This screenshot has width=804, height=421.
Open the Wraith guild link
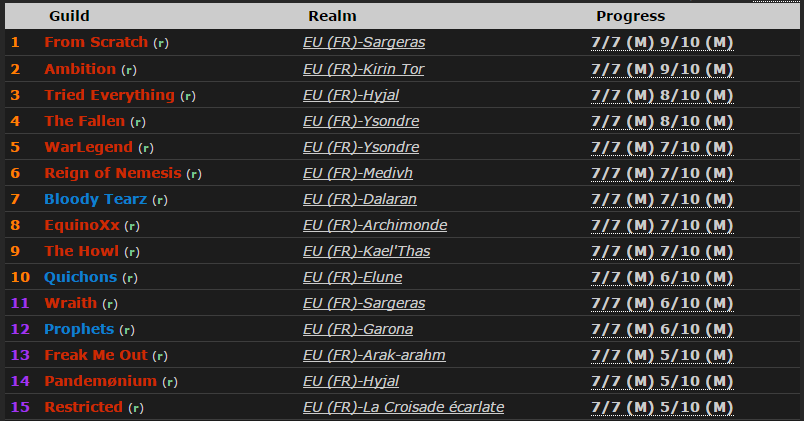tap(69, 303)
